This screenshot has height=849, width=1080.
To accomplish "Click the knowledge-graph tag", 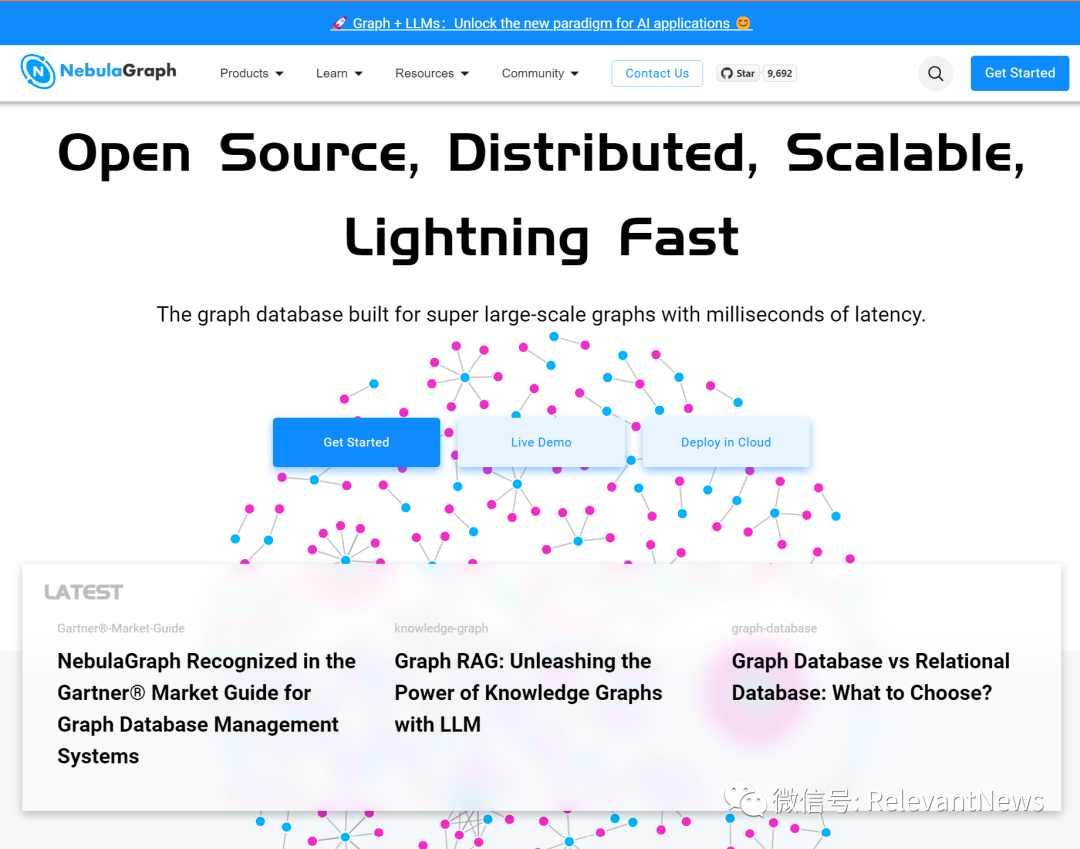I will pos(441,628).
